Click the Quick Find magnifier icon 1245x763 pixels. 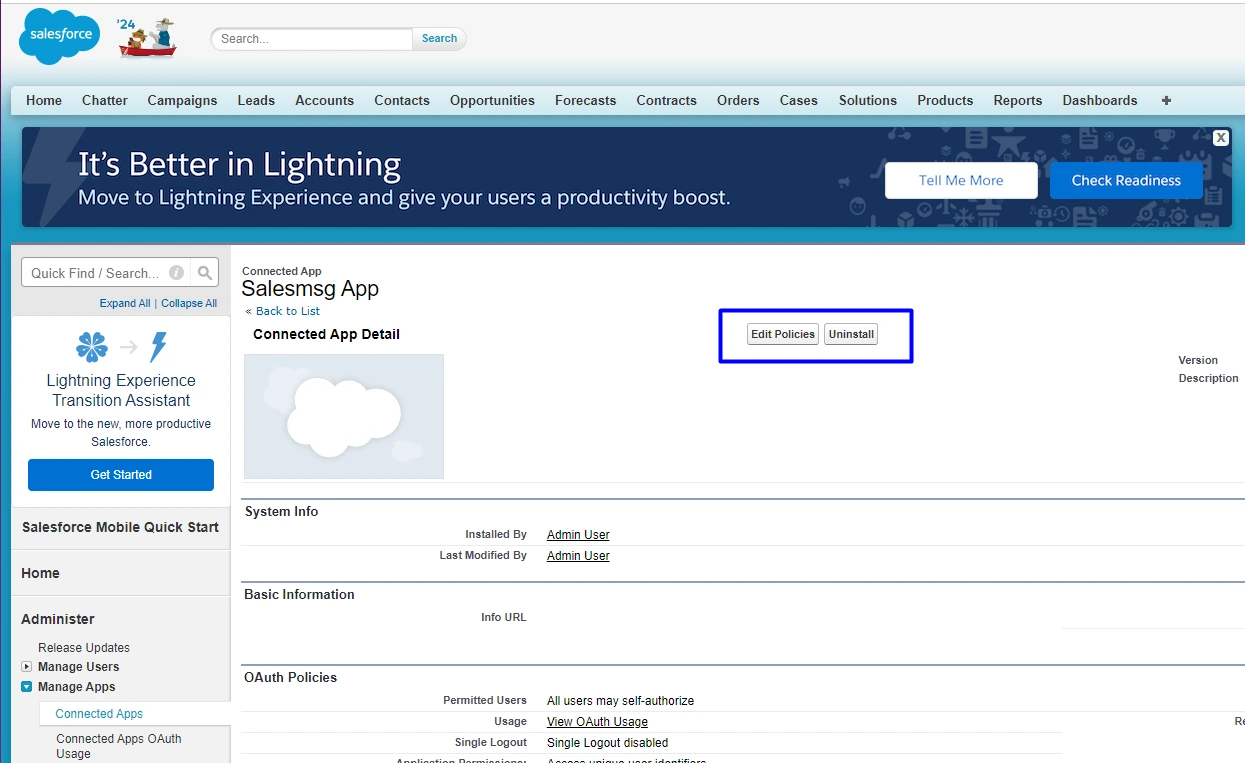pyautogui.click(x=205, y=273)
